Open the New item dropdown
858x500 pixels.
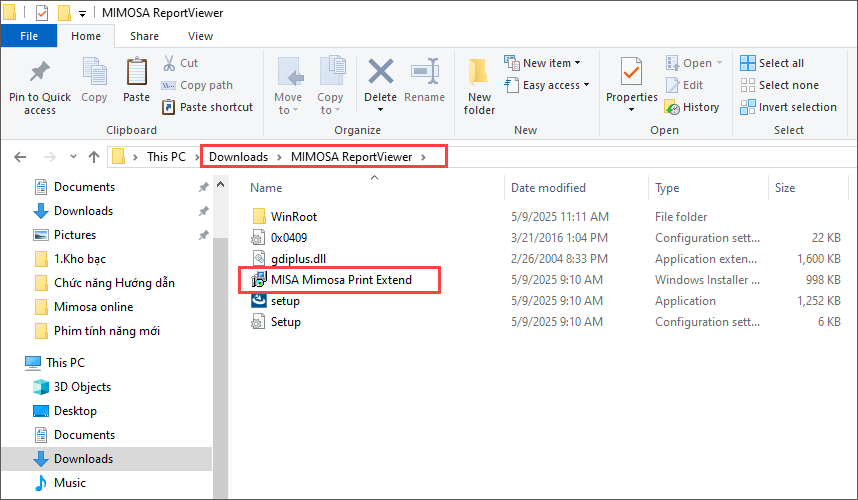pyautogui.click(x=545, y=63)
